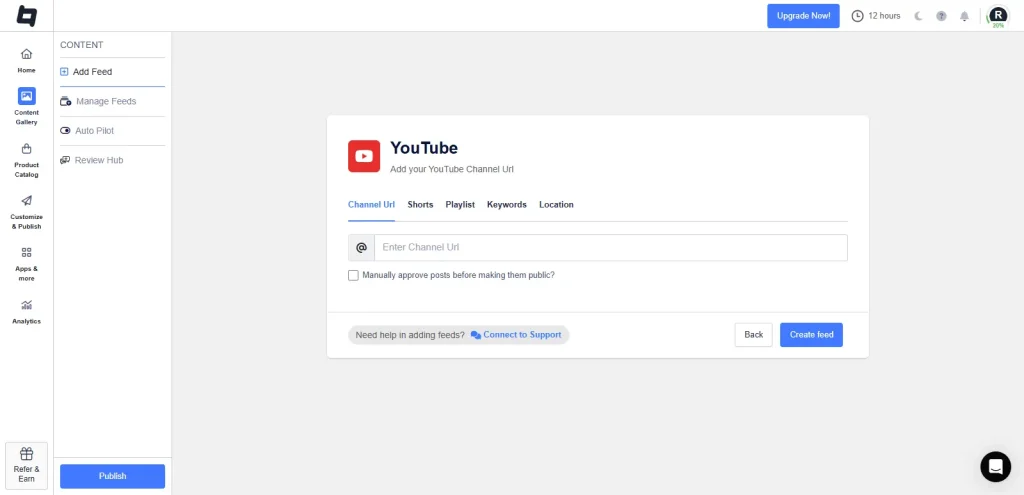Switch to Location tab
This screenshot has height=495, width=1024.
556,204
